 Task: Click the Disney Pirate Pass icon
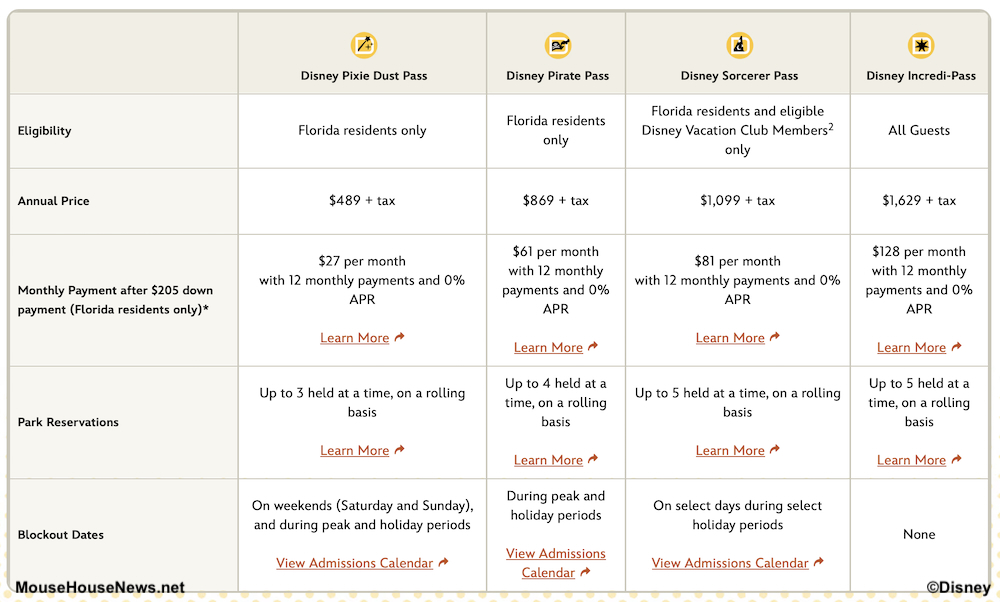tap(557, 45)
